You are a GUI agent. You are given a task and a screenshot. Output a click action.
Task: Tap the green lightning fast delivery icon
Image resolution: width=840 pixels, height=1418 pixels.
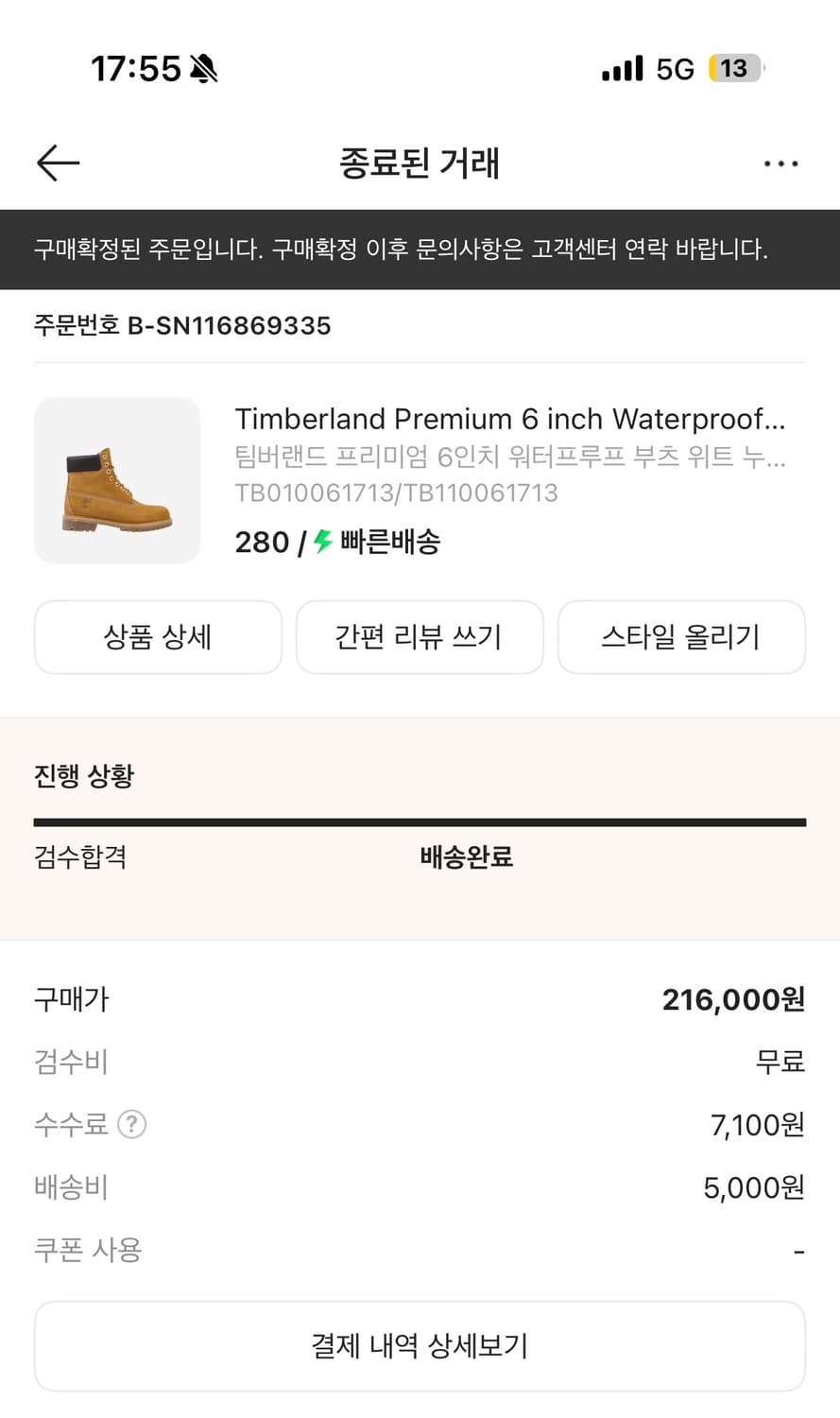tap(323, 542)
